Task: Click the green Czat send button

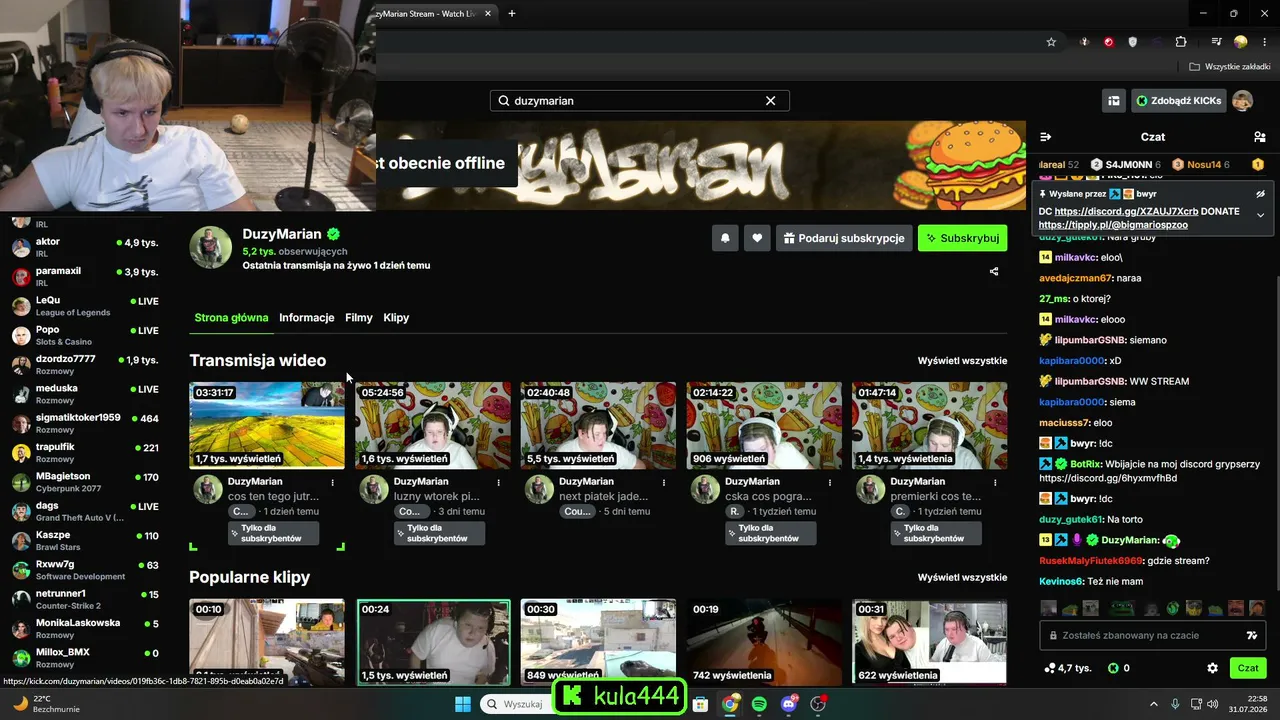Action: pyautogui.click(x=1248, y=668)
